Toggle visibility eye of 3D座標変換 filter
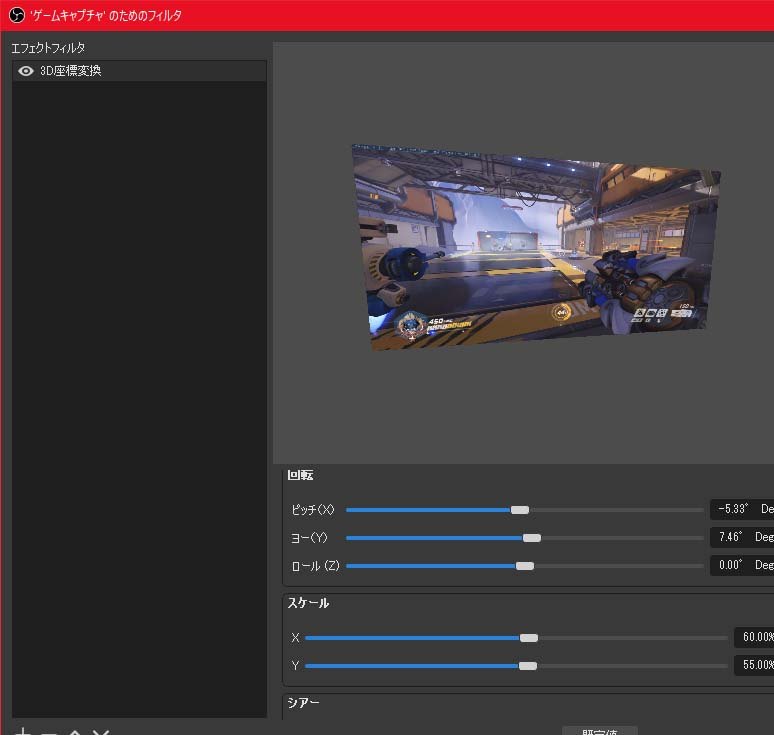 tap(26, 71)
